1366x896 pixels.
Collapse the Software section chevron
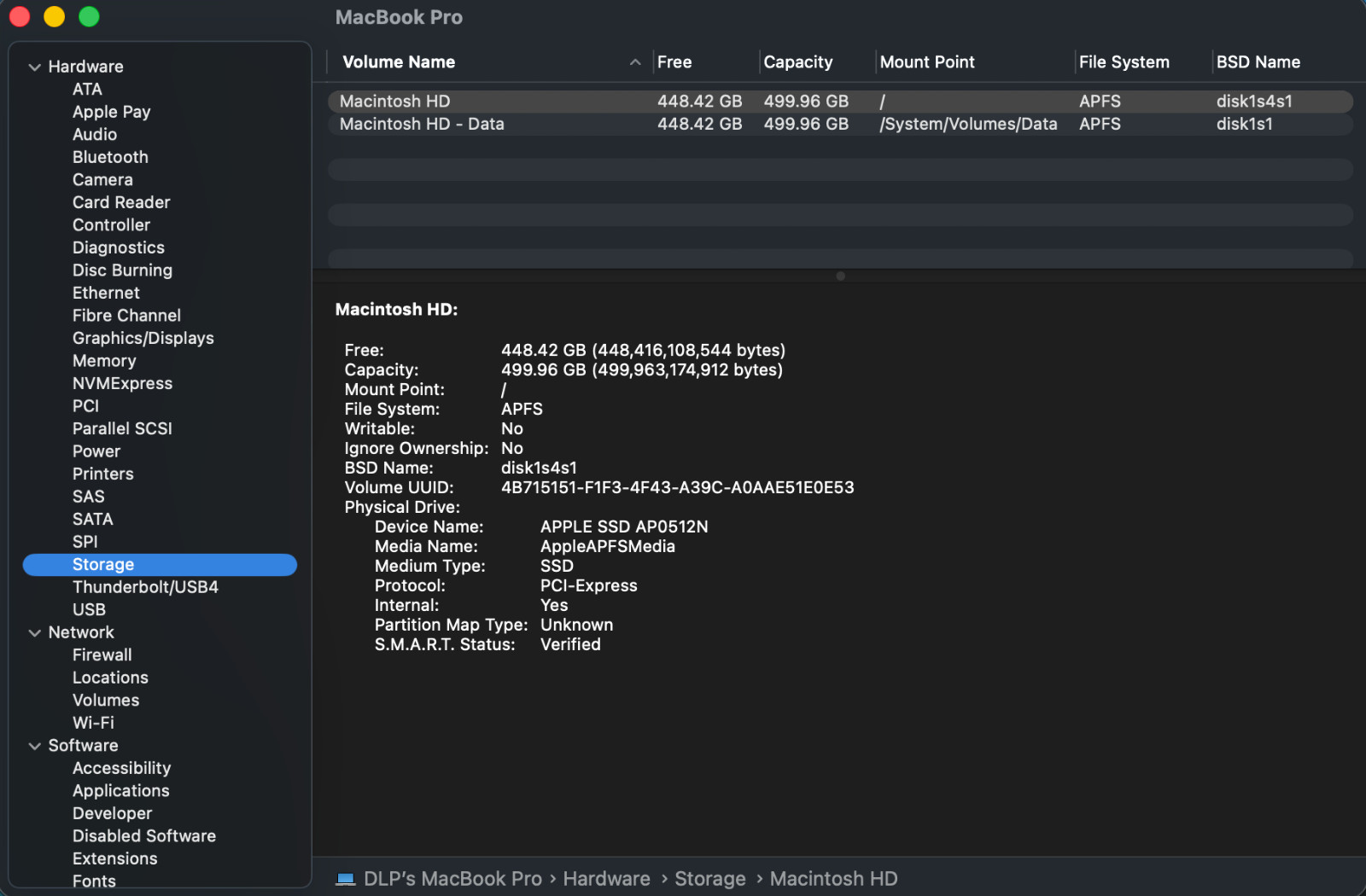pos(34,747)
